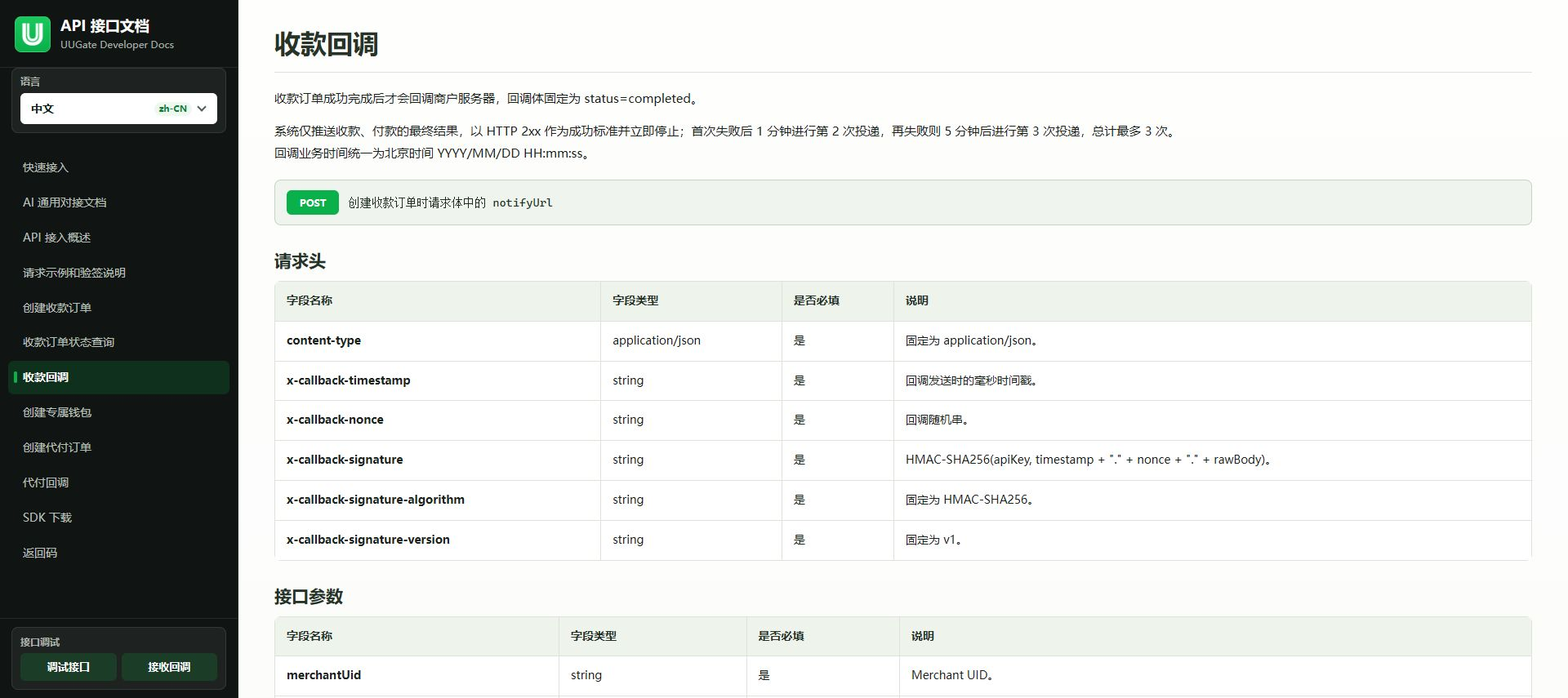Select the x-callback-timestamp field name
The image size is (1568, 698).
point(349,380)
